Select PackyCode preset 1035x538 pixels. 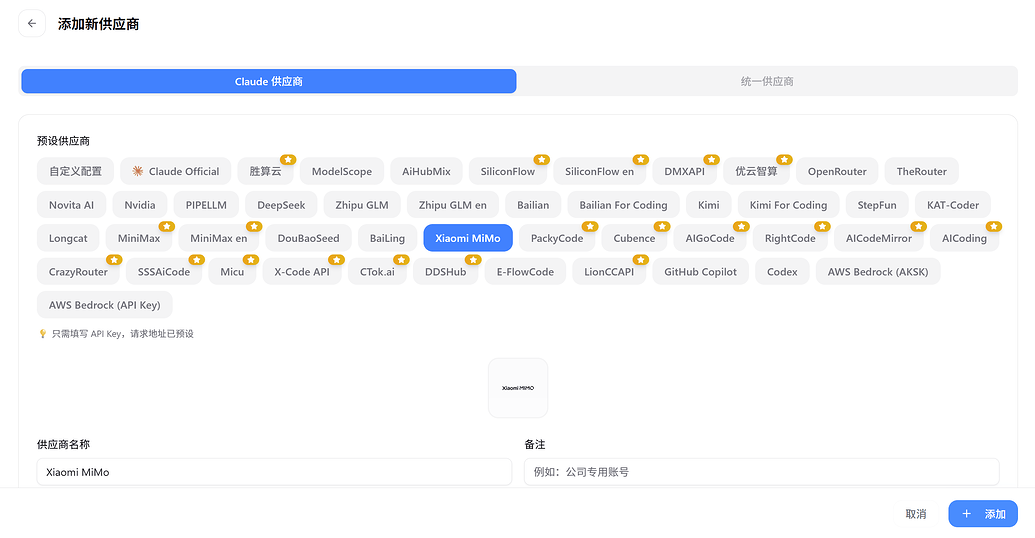(x=557, y=238)
